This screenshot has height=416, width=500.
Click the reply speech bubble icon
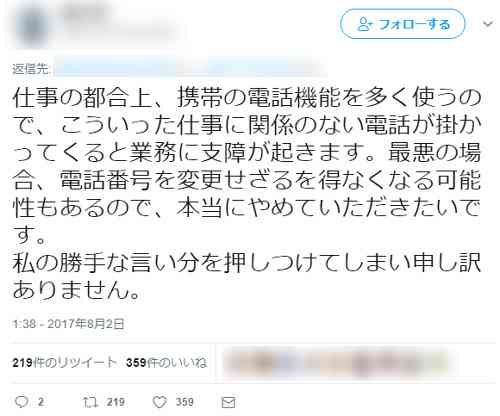[22, 402]
